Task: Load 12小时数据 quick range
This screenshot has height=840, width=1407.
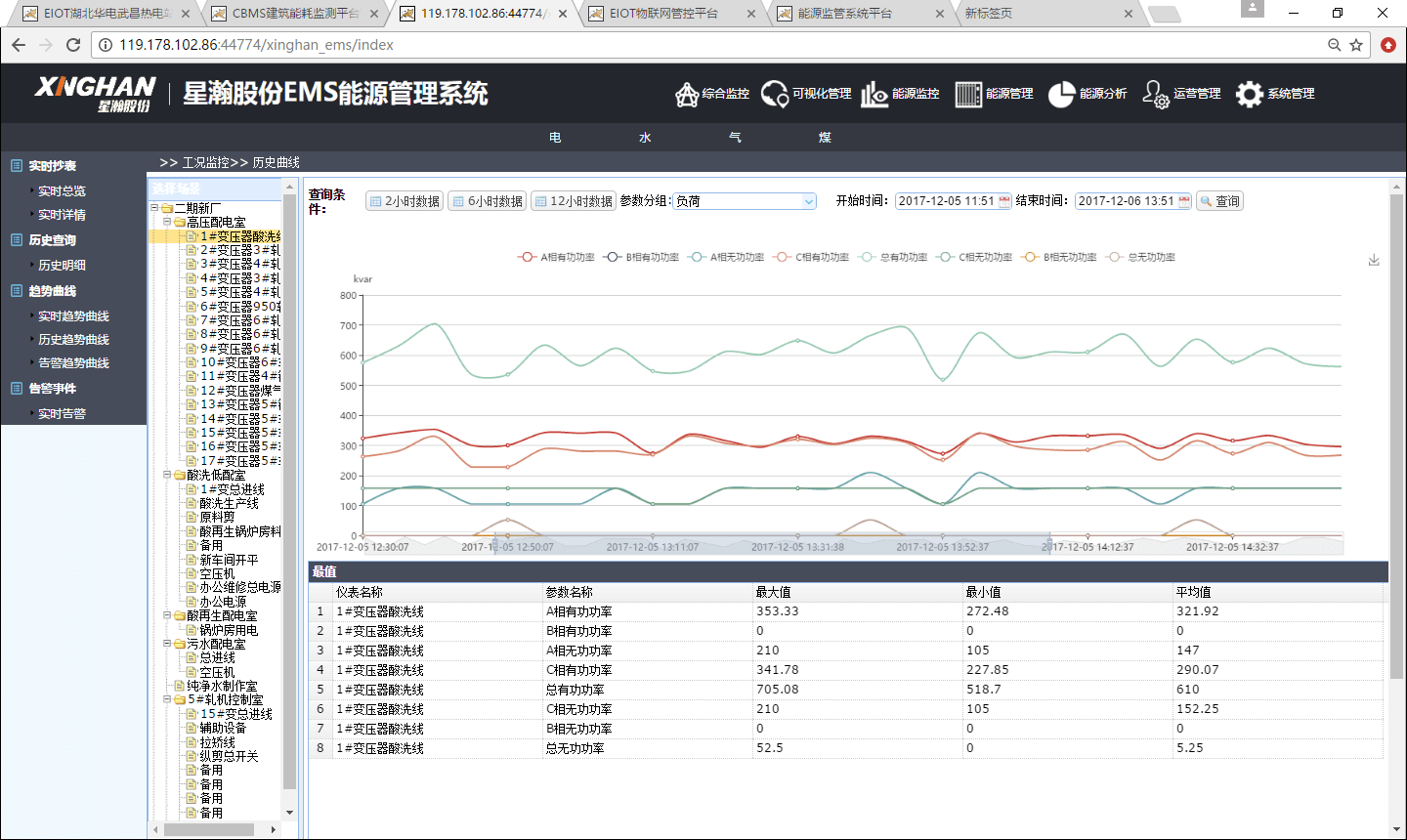Action: point(574,201)
